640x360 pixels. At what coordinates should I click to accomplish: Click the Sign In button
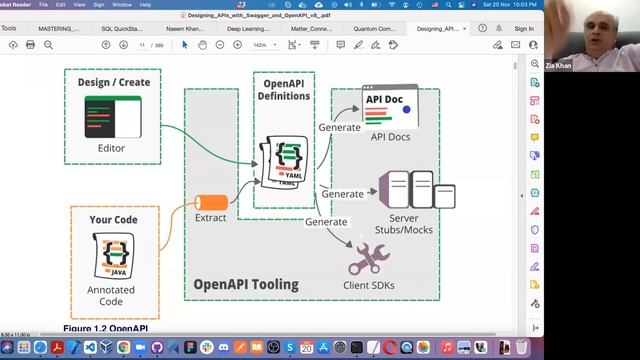(x=524, y=29)
